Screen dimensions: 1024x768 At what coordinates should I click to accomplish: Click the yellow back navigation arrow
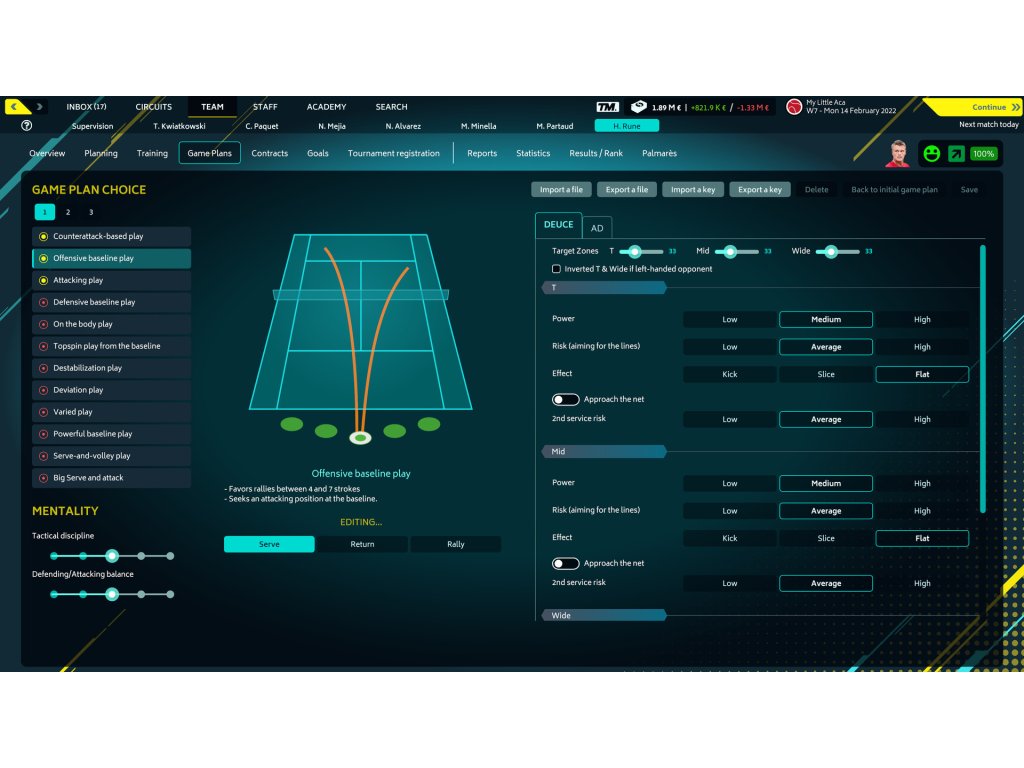coord(15,107)
